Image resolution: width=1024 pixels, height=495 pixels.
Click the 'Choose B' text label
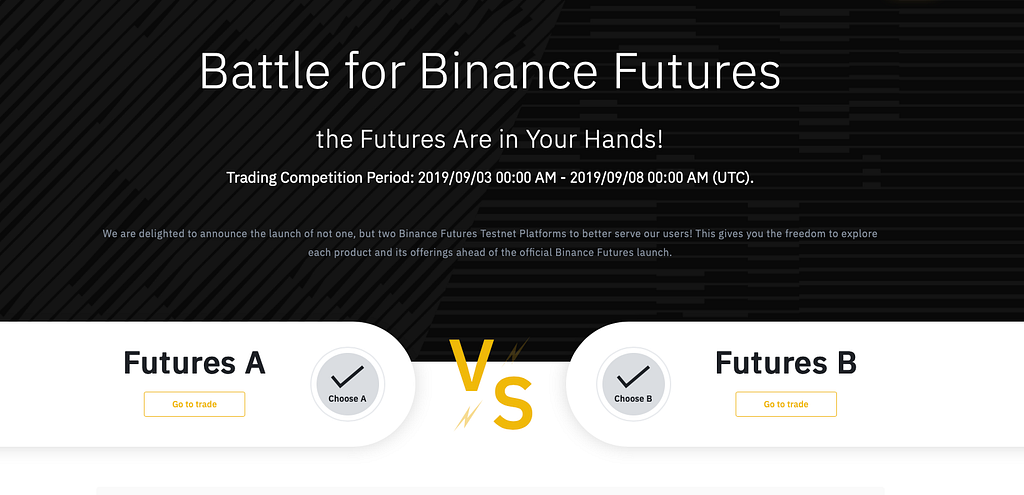click(633, 399)
